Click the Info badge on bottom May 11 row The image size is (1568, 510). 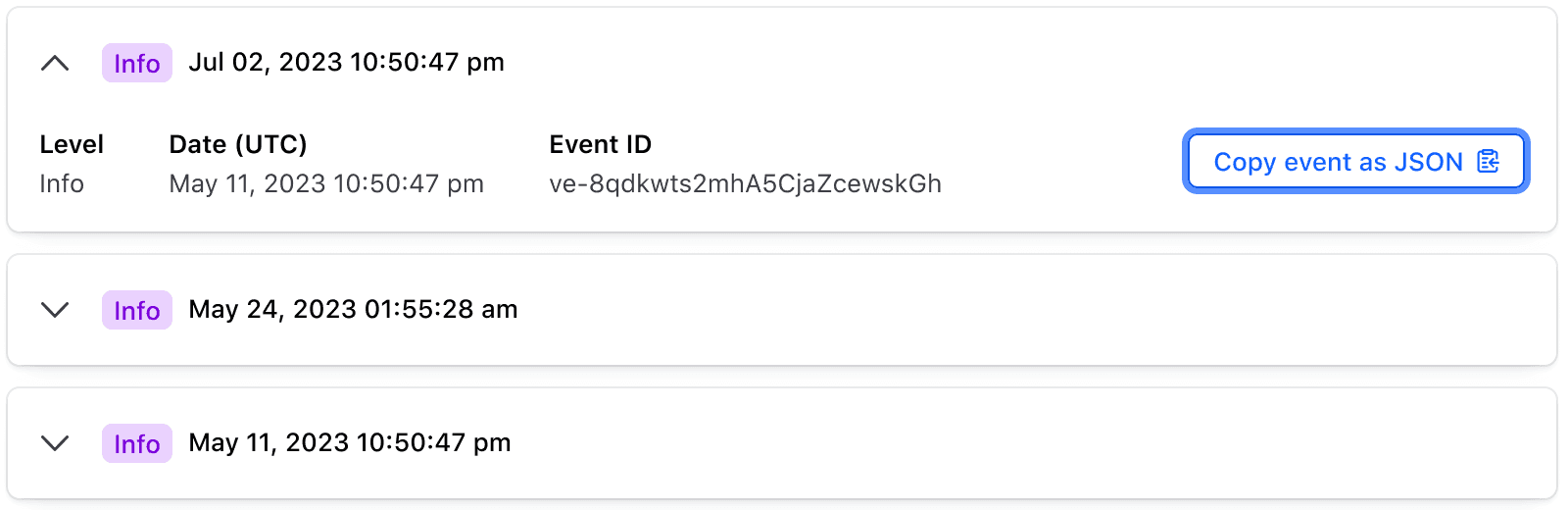pyautogui.click(x=137, y=443)
